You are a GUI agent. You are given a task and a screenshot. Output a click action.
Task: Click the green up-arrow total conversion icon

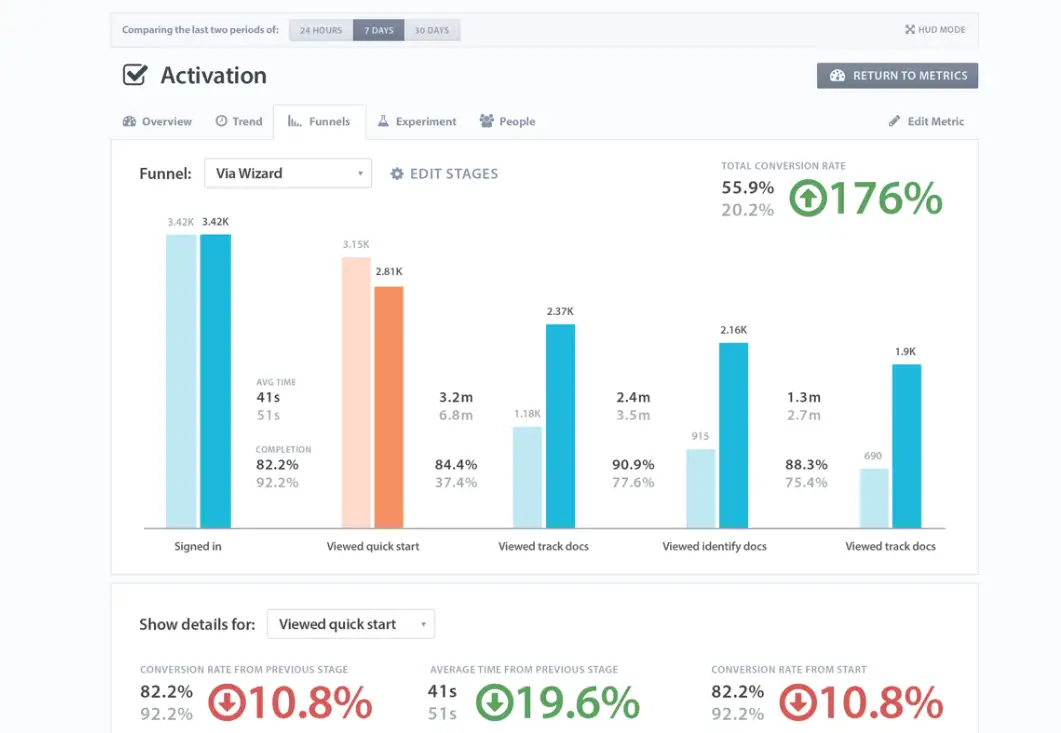(x=808, y=198)
